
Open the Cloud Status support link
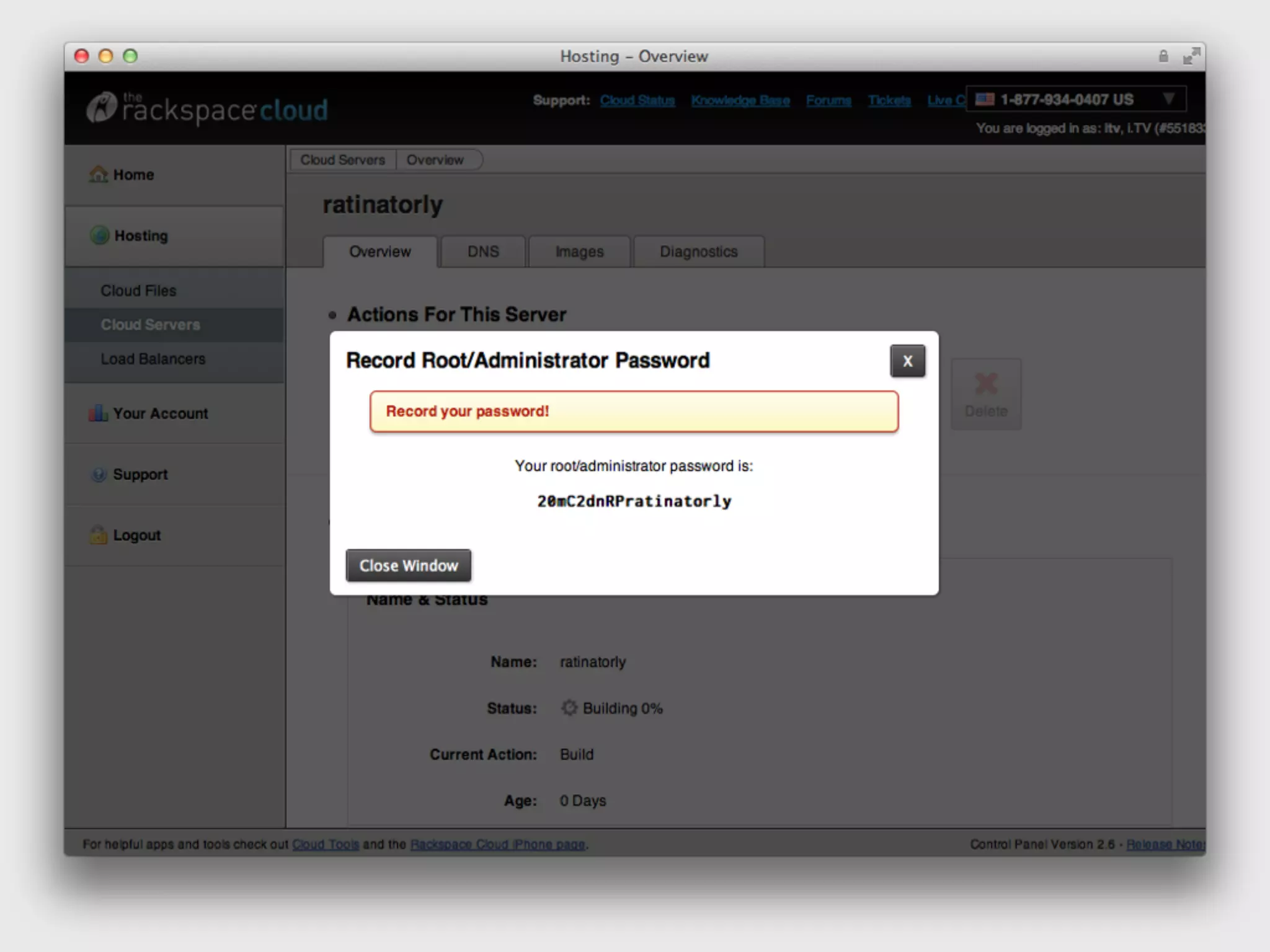(637, 100)
